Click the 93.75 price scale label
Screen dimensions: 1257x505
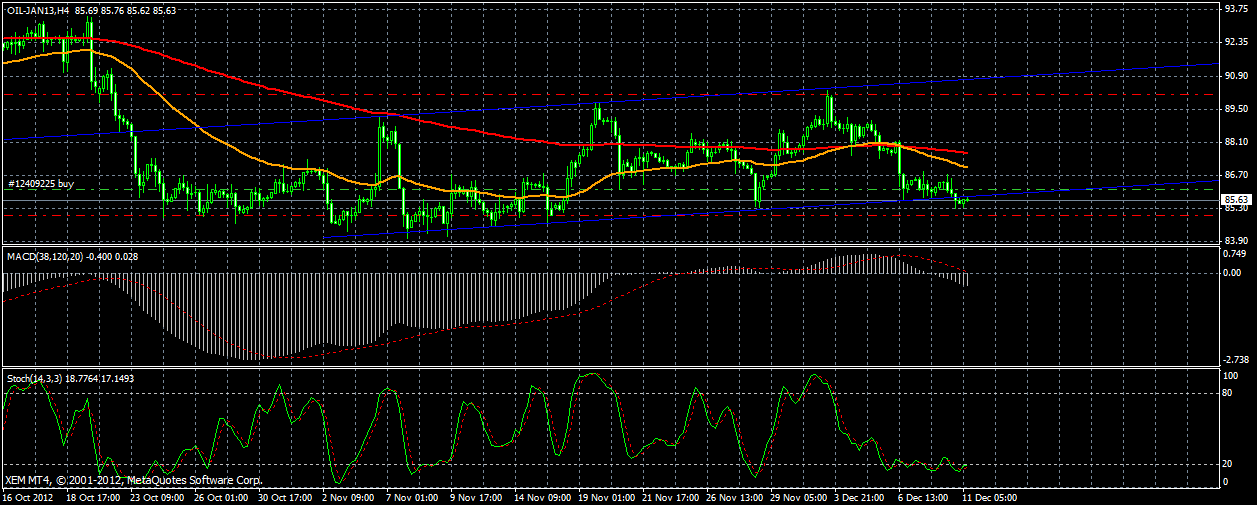pyautogui.click(x=1235, y=9)
